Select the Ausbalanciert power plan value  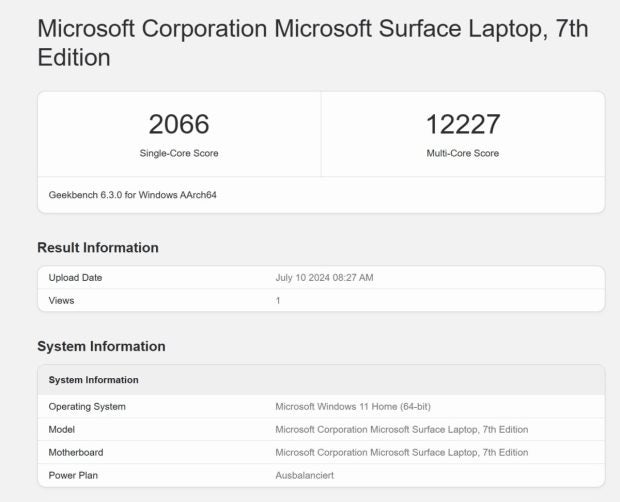304,476
